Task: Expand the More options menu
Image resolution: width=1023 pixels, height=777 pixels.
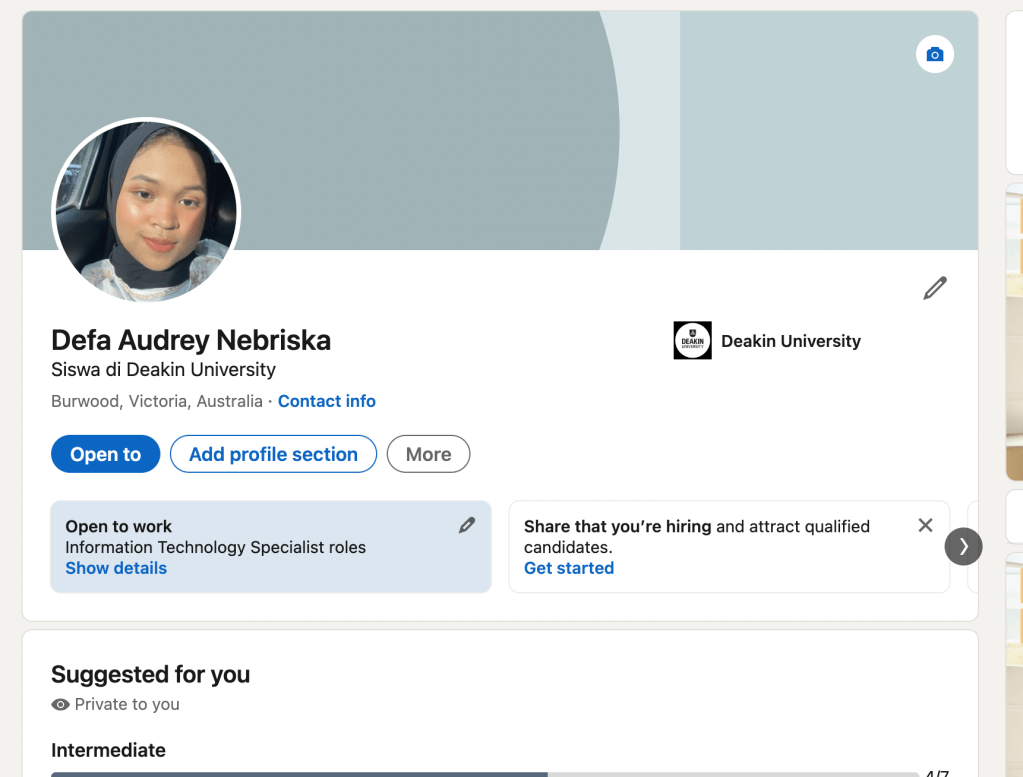Action: pos(428,454)
